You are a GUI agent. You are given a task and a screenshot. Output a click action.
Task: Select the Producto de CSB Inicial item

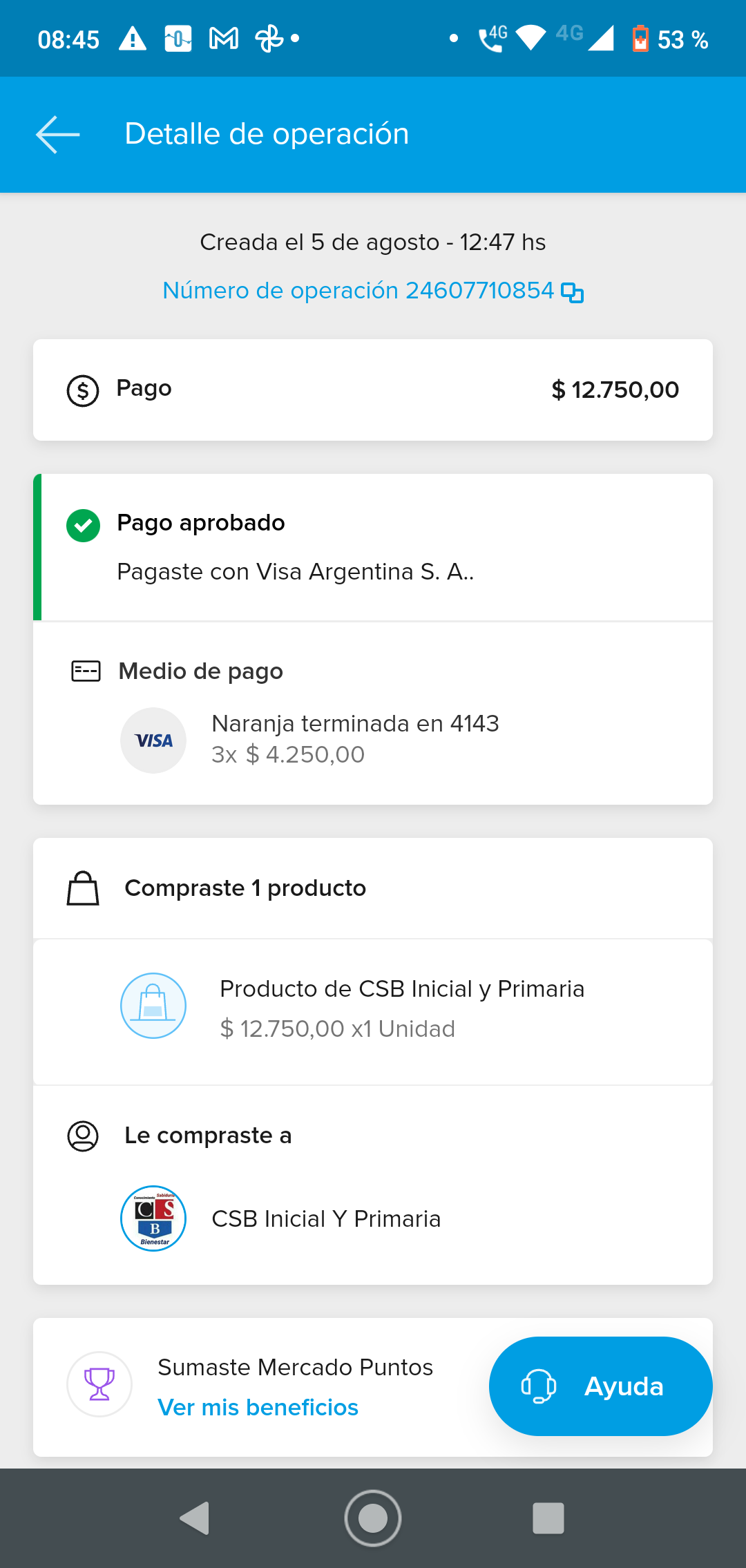pos(402,989)
